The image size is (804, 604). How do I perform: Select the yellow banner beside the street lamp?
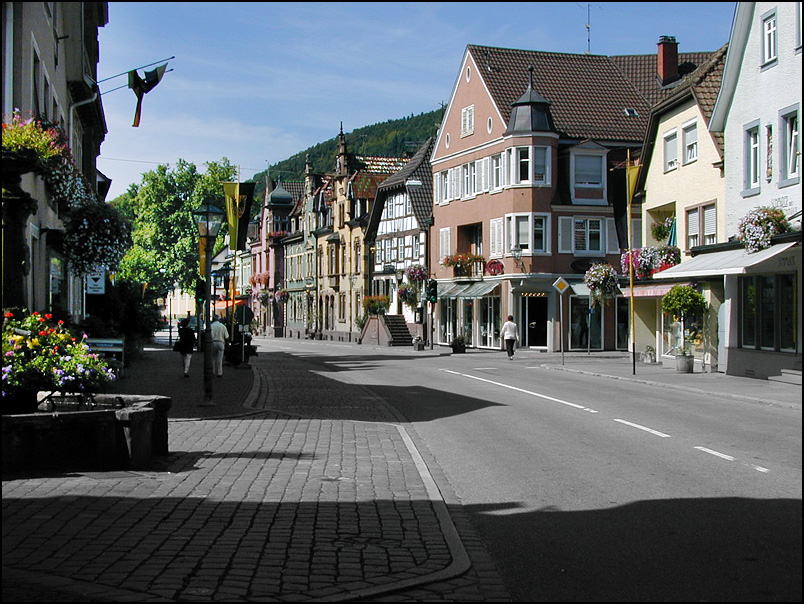point(232,212)
